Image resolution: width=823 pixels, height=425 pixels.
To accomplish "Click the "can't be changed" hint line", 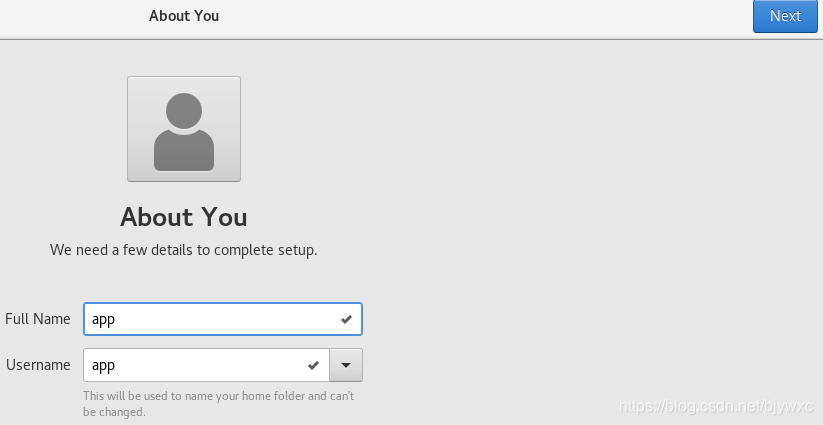I will pyautogui.click(x=114, y=412).
